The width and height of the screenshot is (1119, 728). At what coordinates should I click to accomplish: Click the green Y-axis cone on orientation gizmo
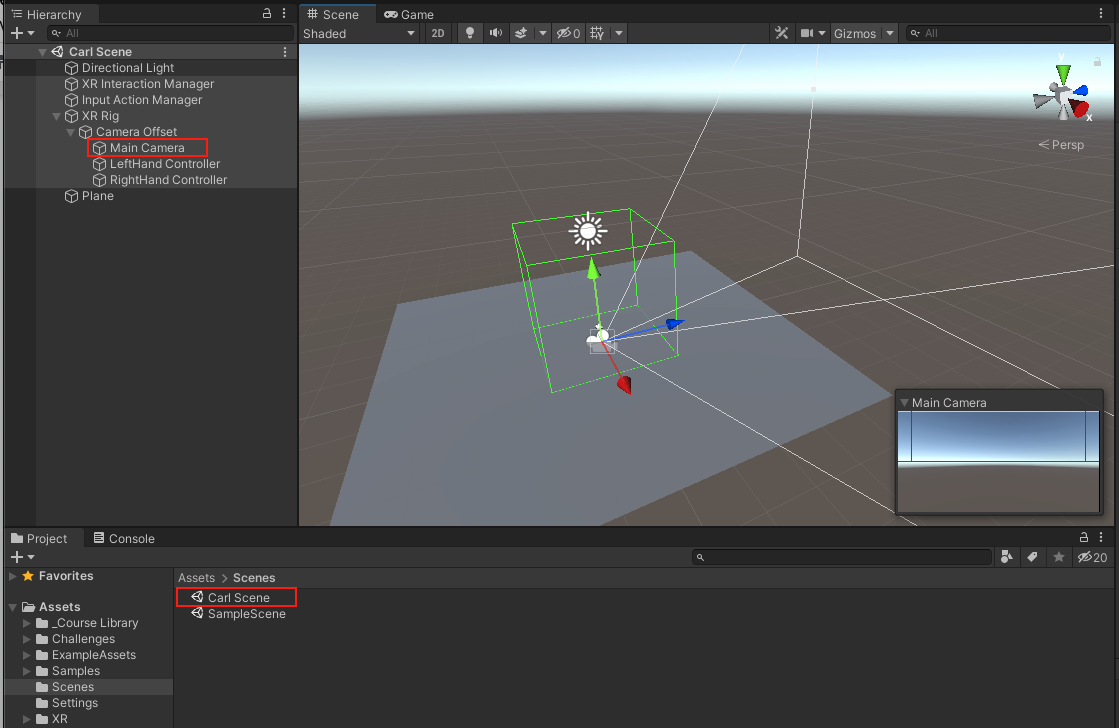pos(1063,74)
